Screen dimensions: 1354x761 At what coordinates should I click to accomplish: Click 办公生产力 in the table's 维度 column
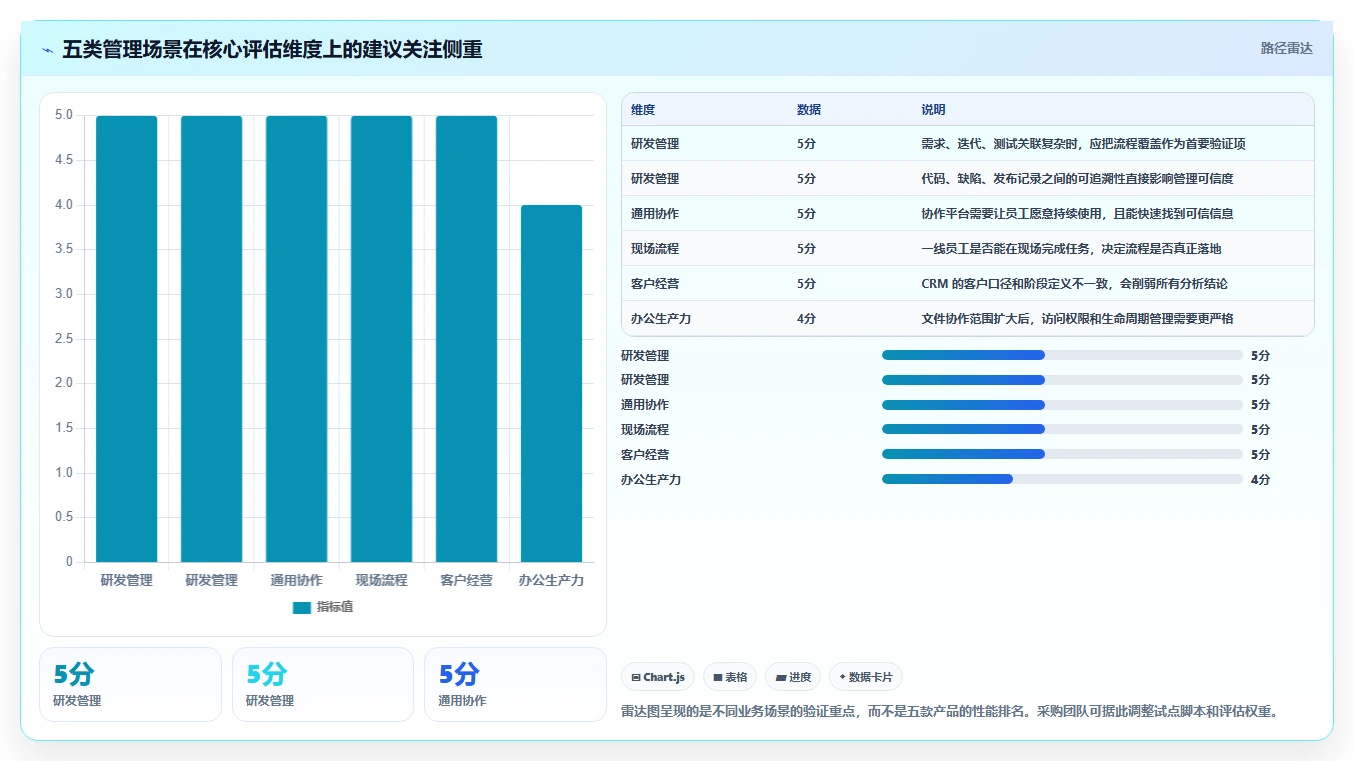click(x=661, y=319)
